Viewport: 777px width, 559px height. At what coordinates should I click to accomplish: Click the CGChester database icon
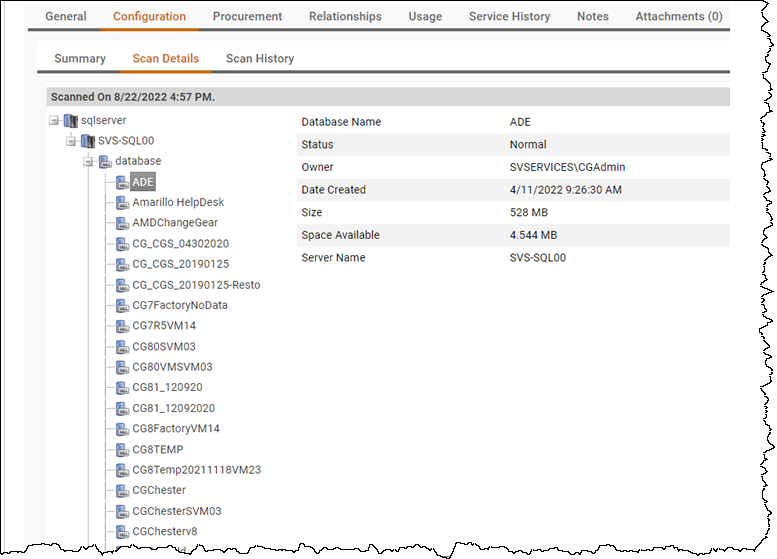point(121,490)
